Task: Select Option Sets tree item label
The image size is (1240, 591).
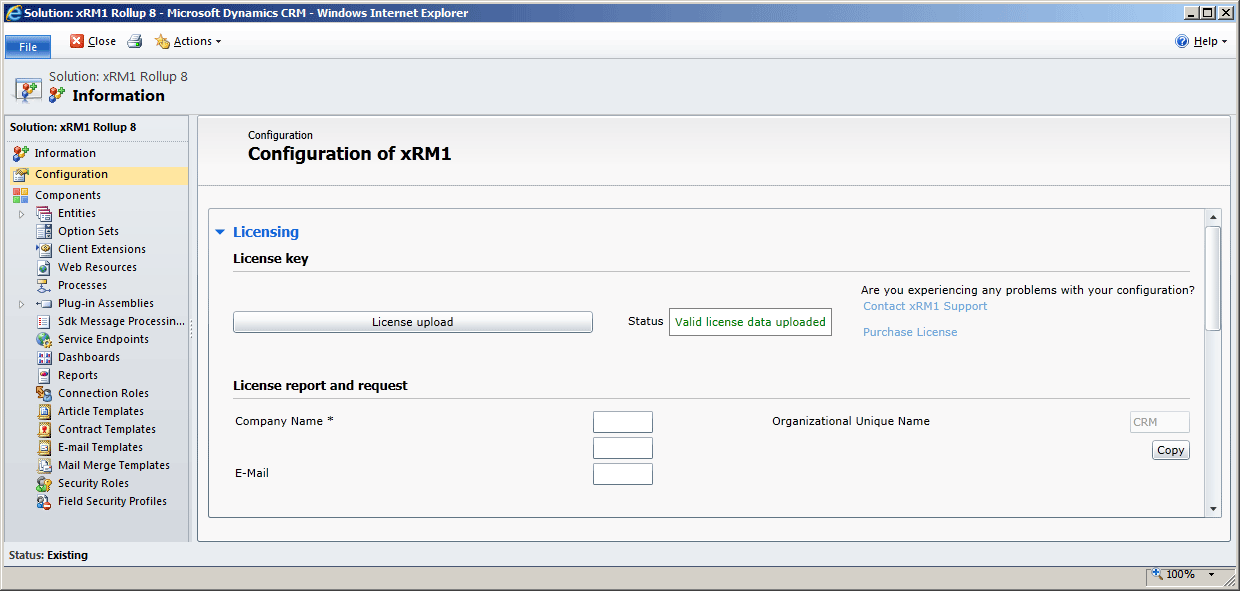Action: coord(88,231)
